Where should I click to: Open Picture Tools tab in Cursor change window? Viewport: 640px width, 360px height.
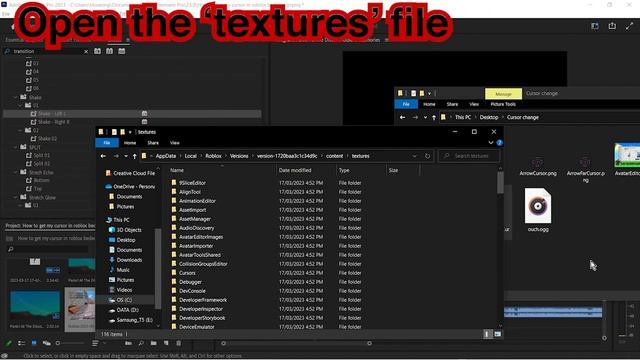503,104
